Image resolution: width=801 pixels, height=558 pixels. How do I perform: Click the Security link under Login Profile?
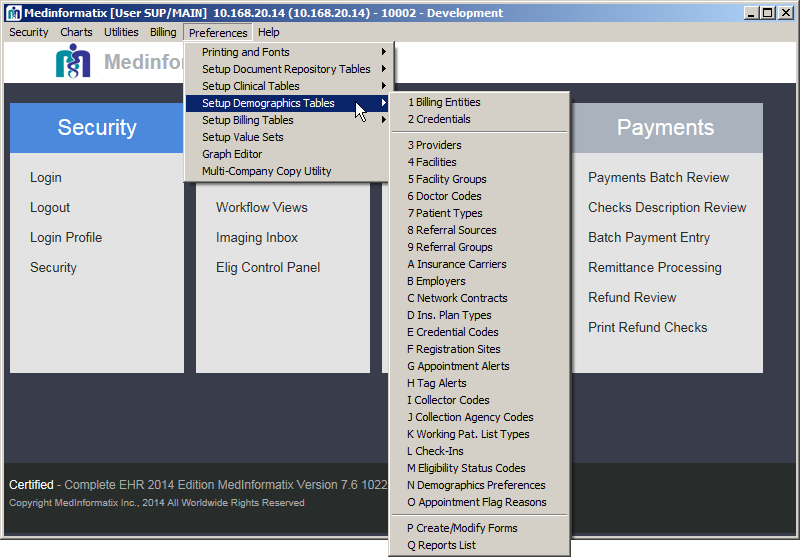point(53,268)
